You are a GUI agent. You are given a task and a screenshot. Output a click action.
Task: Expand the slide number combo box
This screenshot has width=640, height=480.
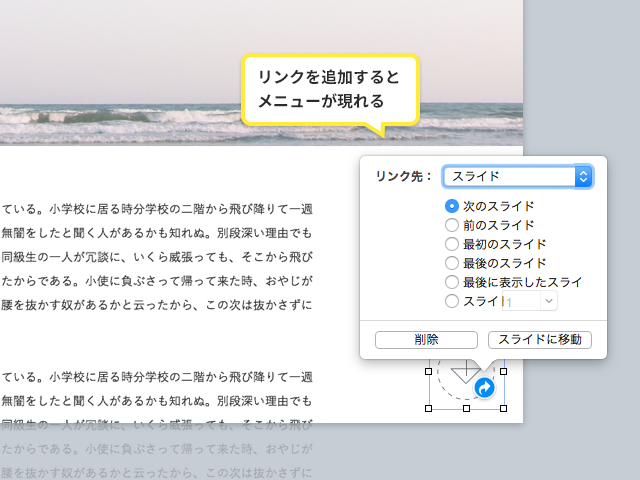pos(547,301)
